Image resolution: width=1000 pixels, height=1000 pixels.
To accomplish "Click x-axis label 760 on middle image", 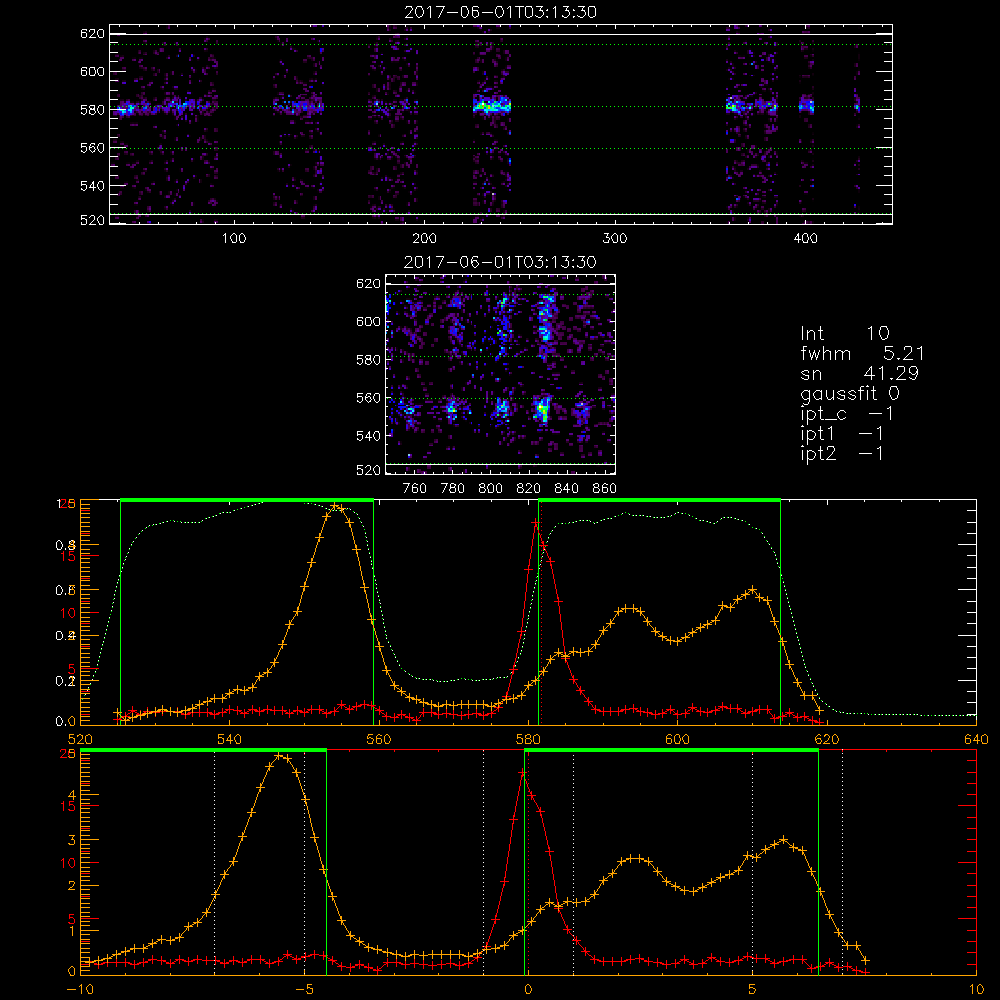I will (415, 489).
